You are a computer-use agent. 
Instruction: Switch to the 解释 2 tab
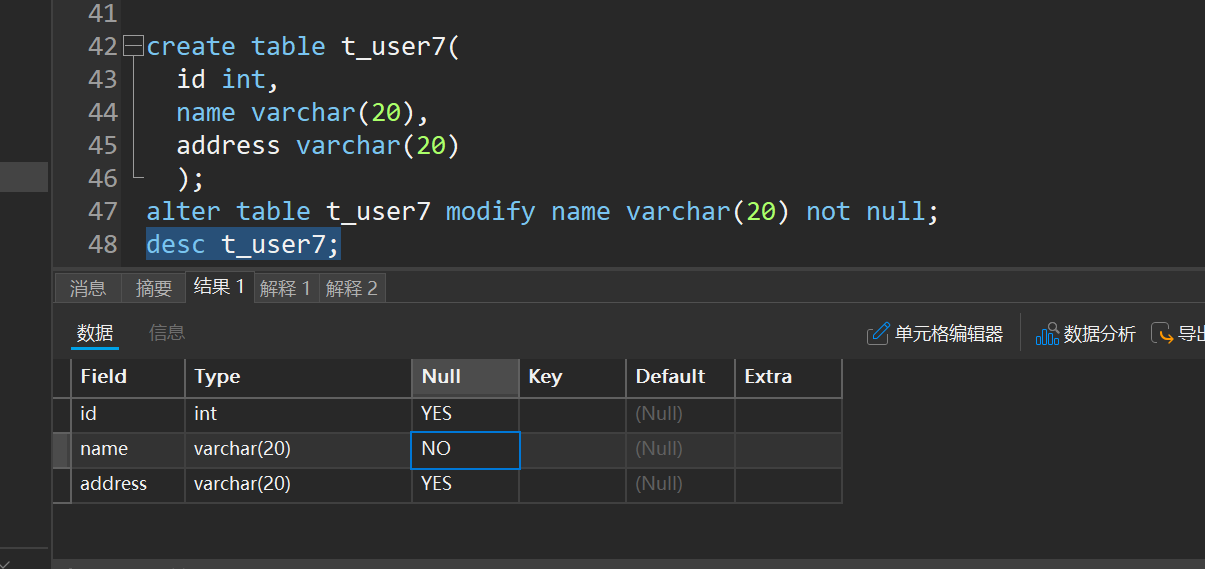pos(352,288)
